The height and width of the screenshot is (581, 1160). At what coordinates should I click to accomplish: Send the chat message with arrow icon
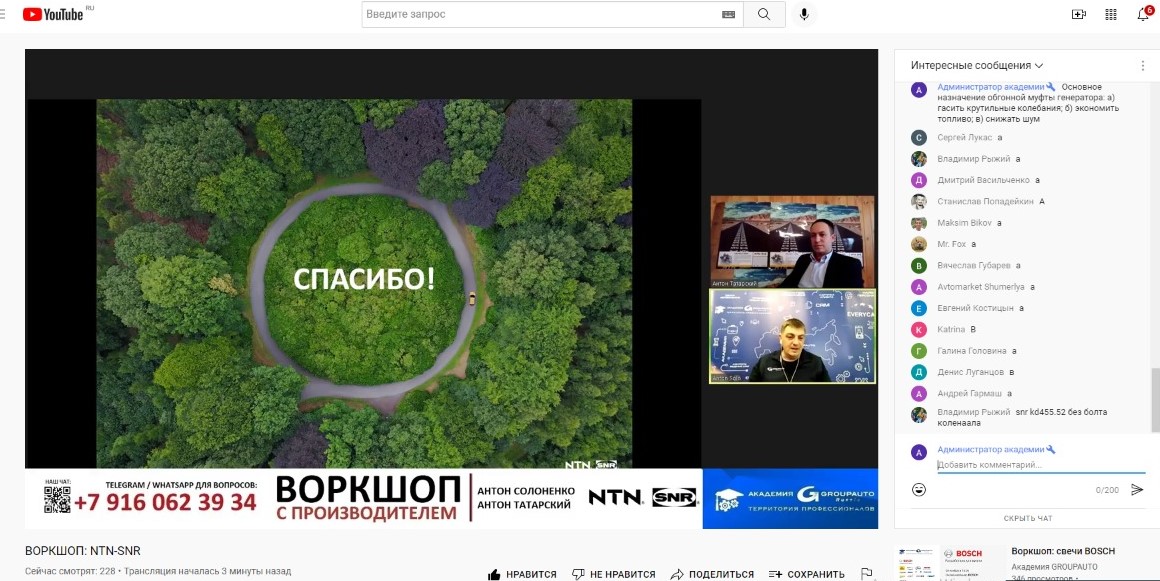coord(1137,489)
